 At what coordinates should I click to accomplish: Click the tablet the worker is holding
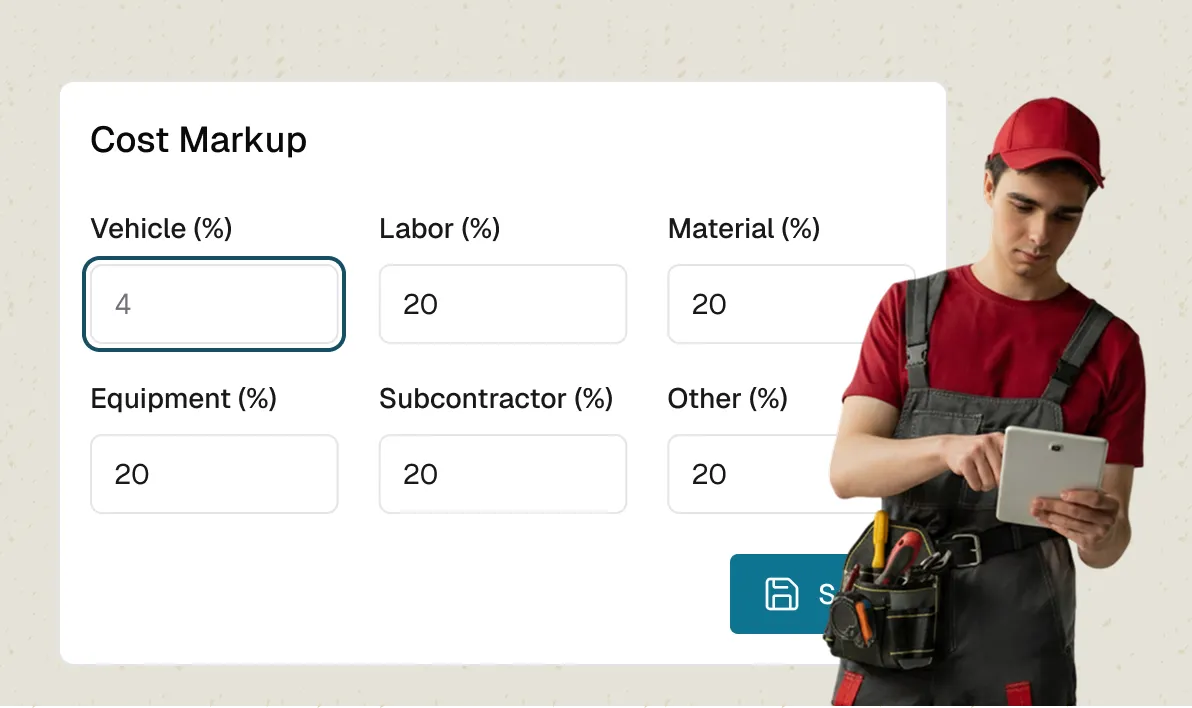coord(1050,473)
